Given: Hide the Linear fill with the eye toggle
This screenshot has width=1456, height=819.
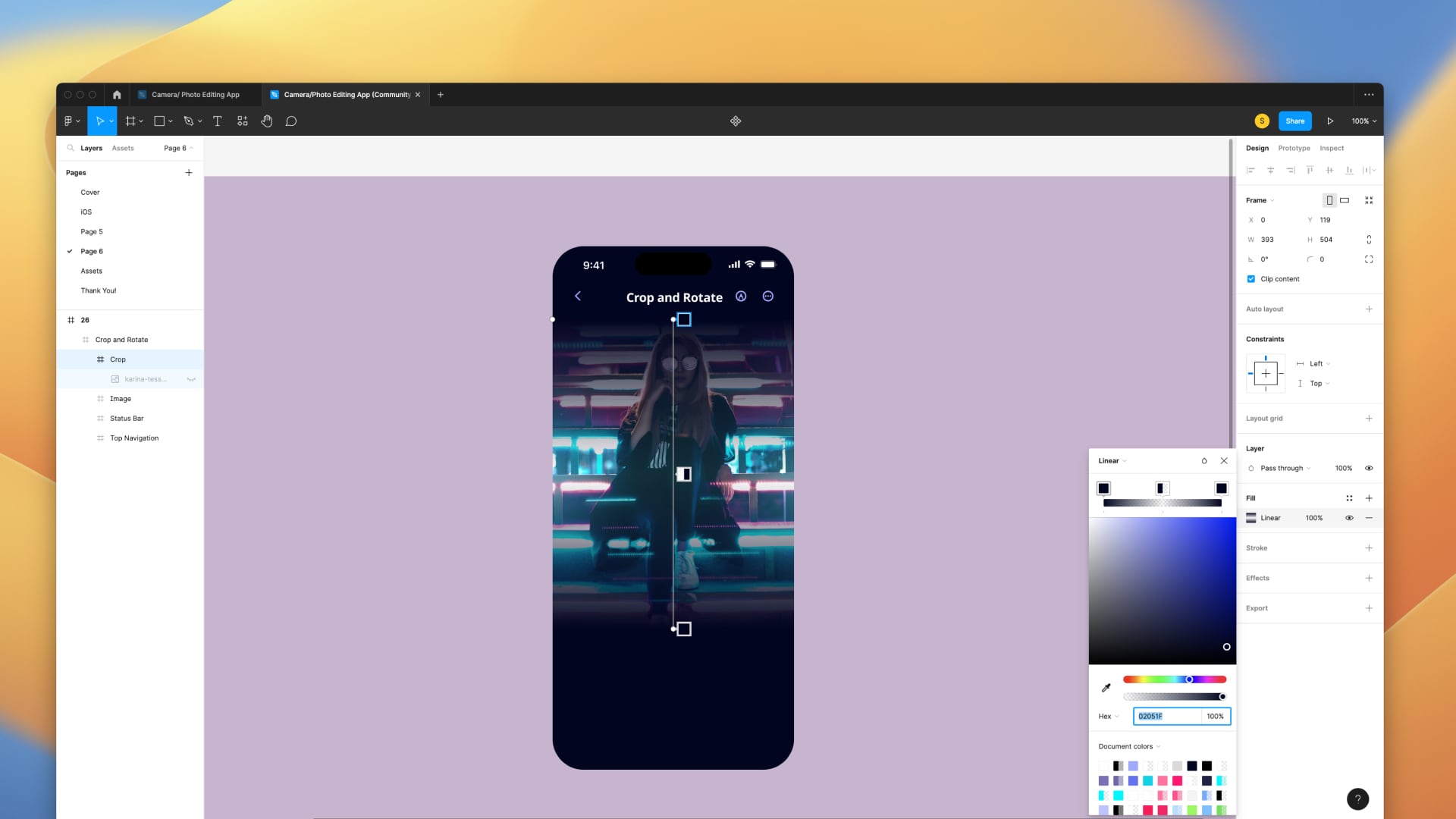Looking at the screenshot, I should pos(1349,518).
